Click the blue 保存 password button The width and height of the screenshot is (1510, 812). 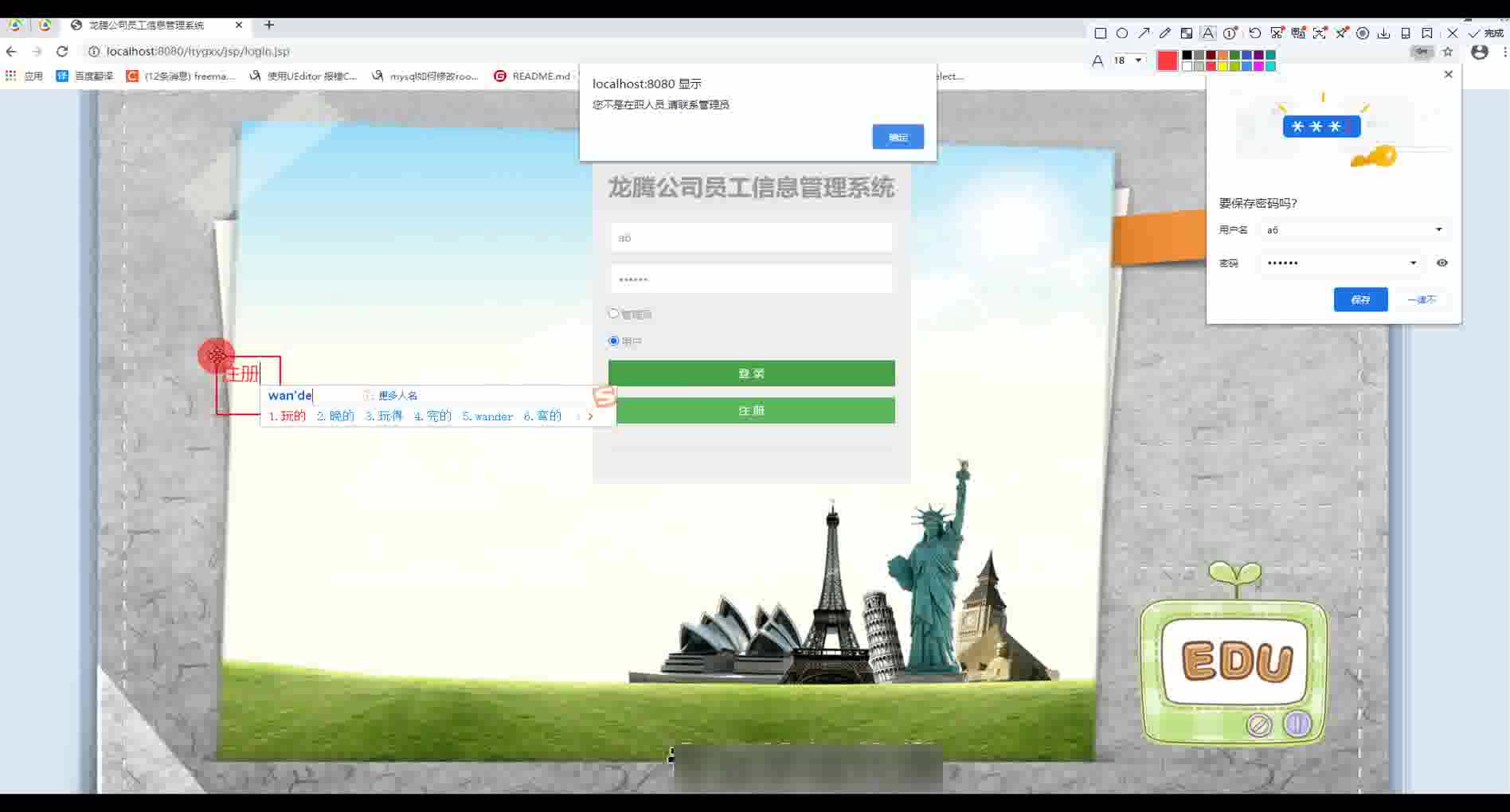[x=1360, y=299]
